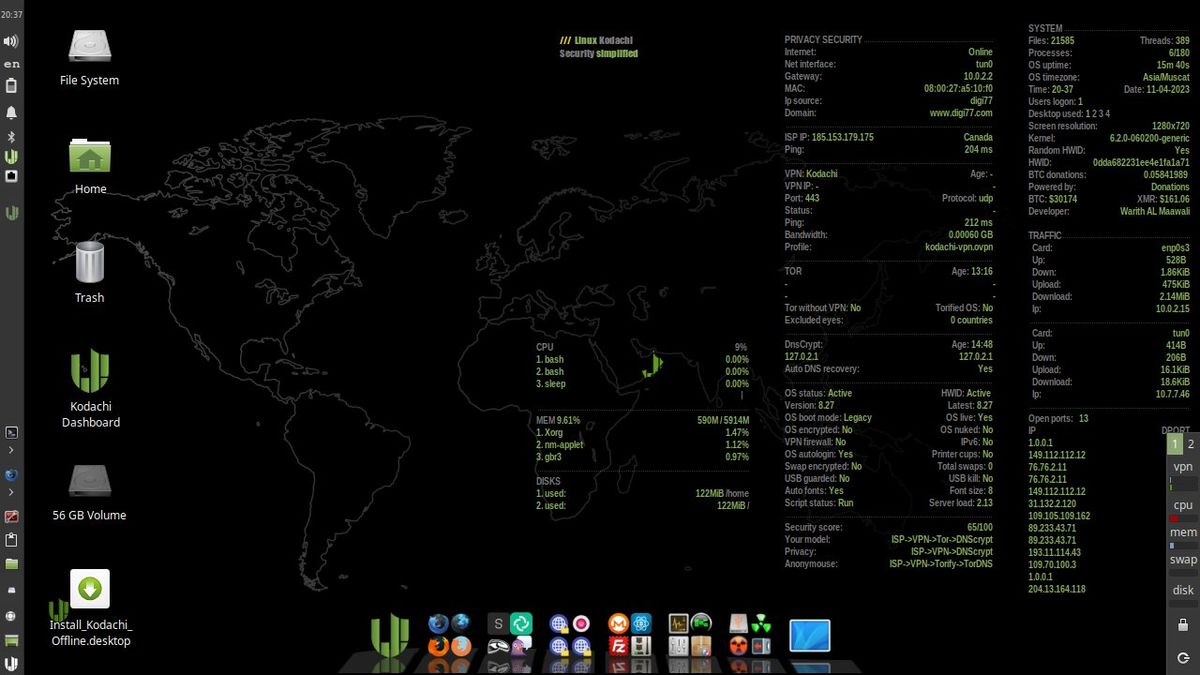Launch FileZilla from the dock
Screen dimensions: 1200x675
pos(617,648)
